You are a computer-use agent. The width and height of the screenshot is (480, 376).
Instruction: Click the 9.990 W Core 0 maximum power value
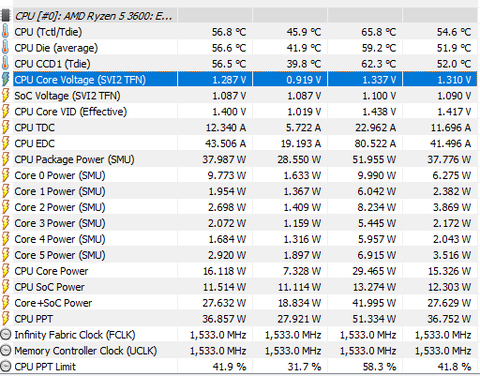tap(377, 176)
